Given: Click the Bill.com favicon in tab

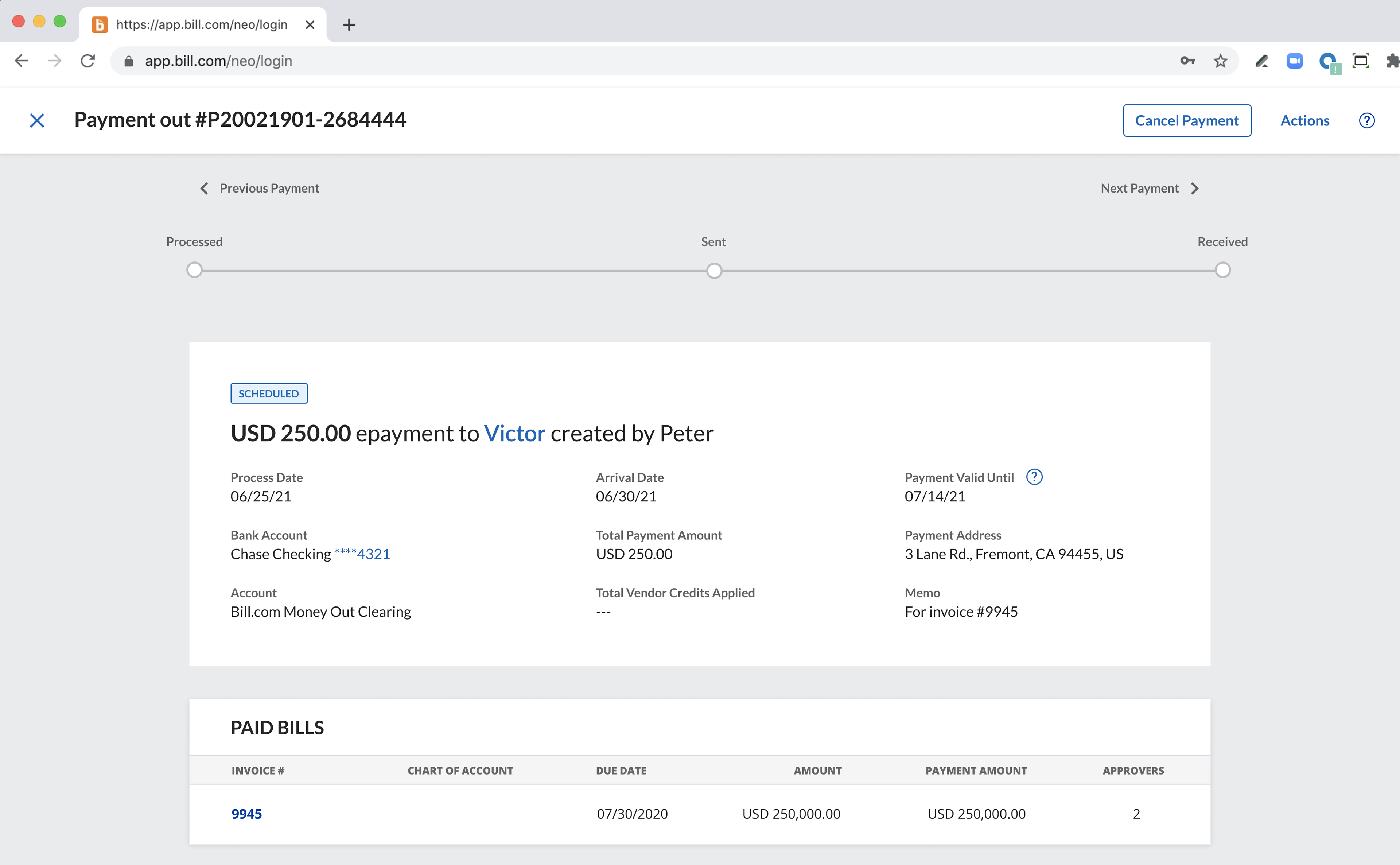Looking at the screenshot, I should [100, 24].
